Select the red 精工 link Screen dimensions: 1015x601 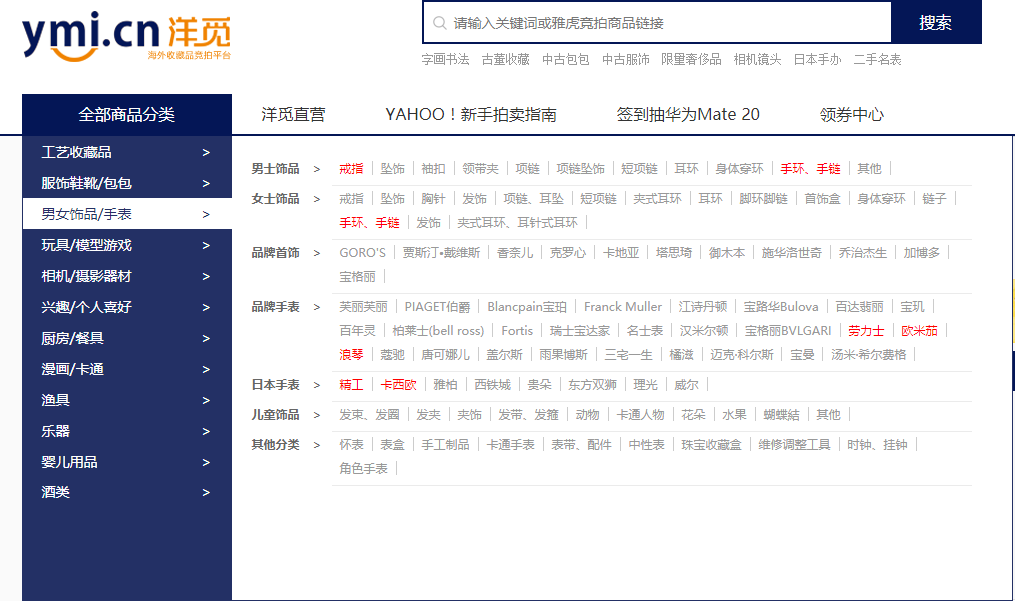351,385
